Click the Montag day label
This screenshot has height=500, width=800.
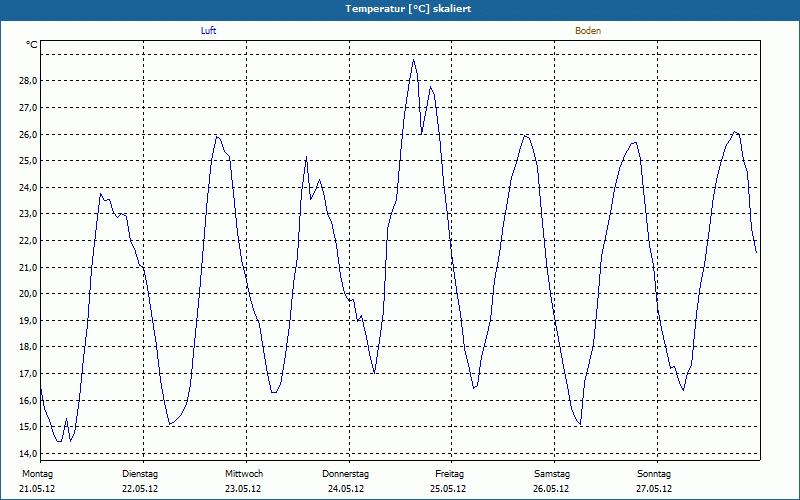[37, 474]
